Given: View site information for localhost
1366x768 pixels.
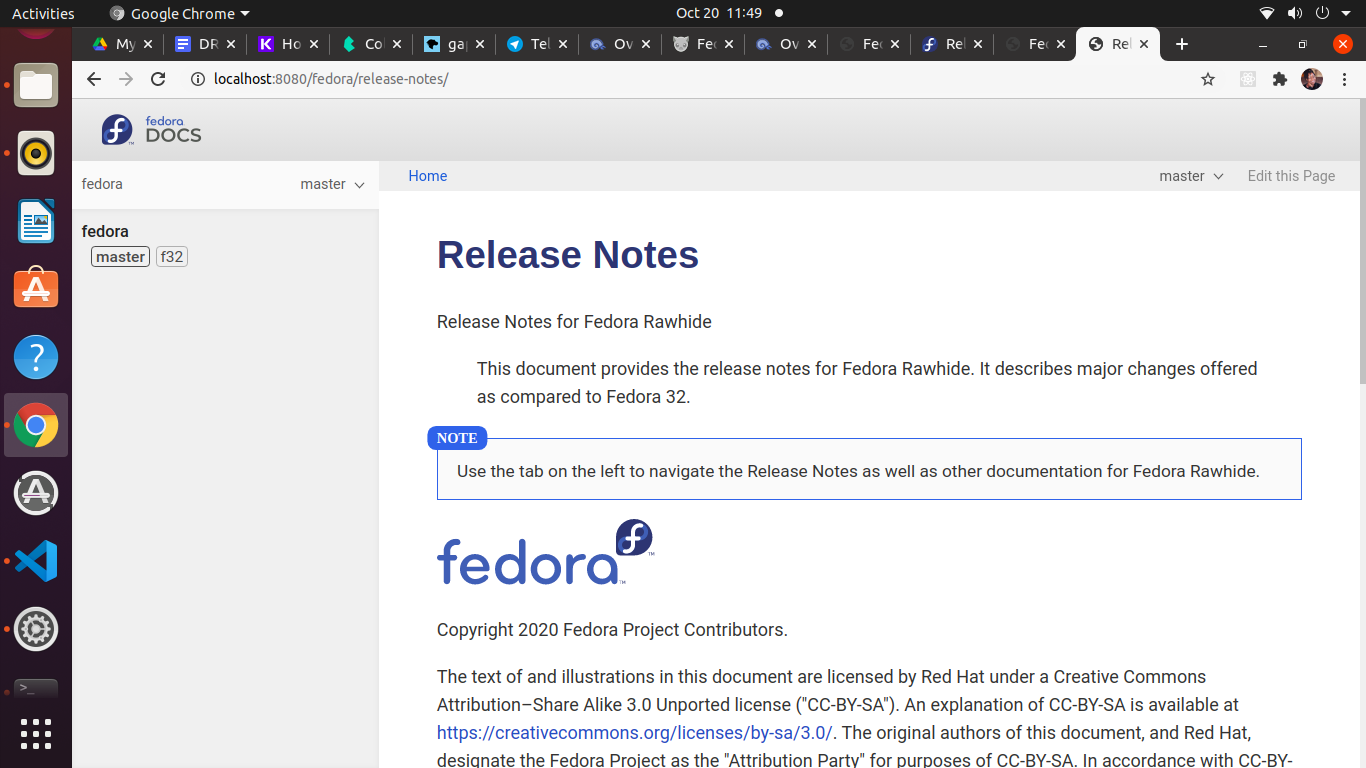Looking at the screenshot, I should point(198,79).
